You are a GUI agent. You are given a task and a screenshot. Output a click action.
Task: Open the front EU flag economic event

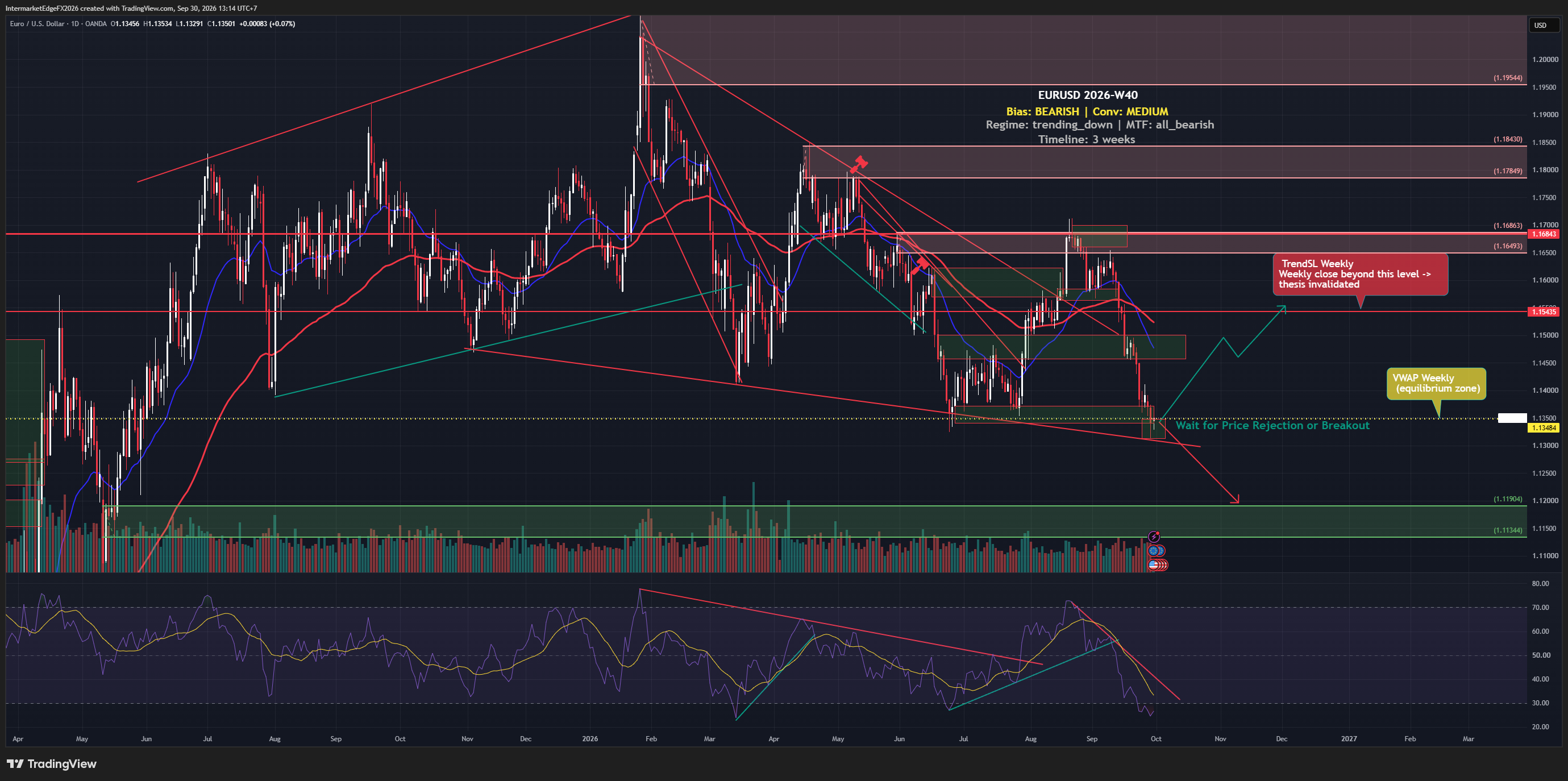coord(1153,551)
